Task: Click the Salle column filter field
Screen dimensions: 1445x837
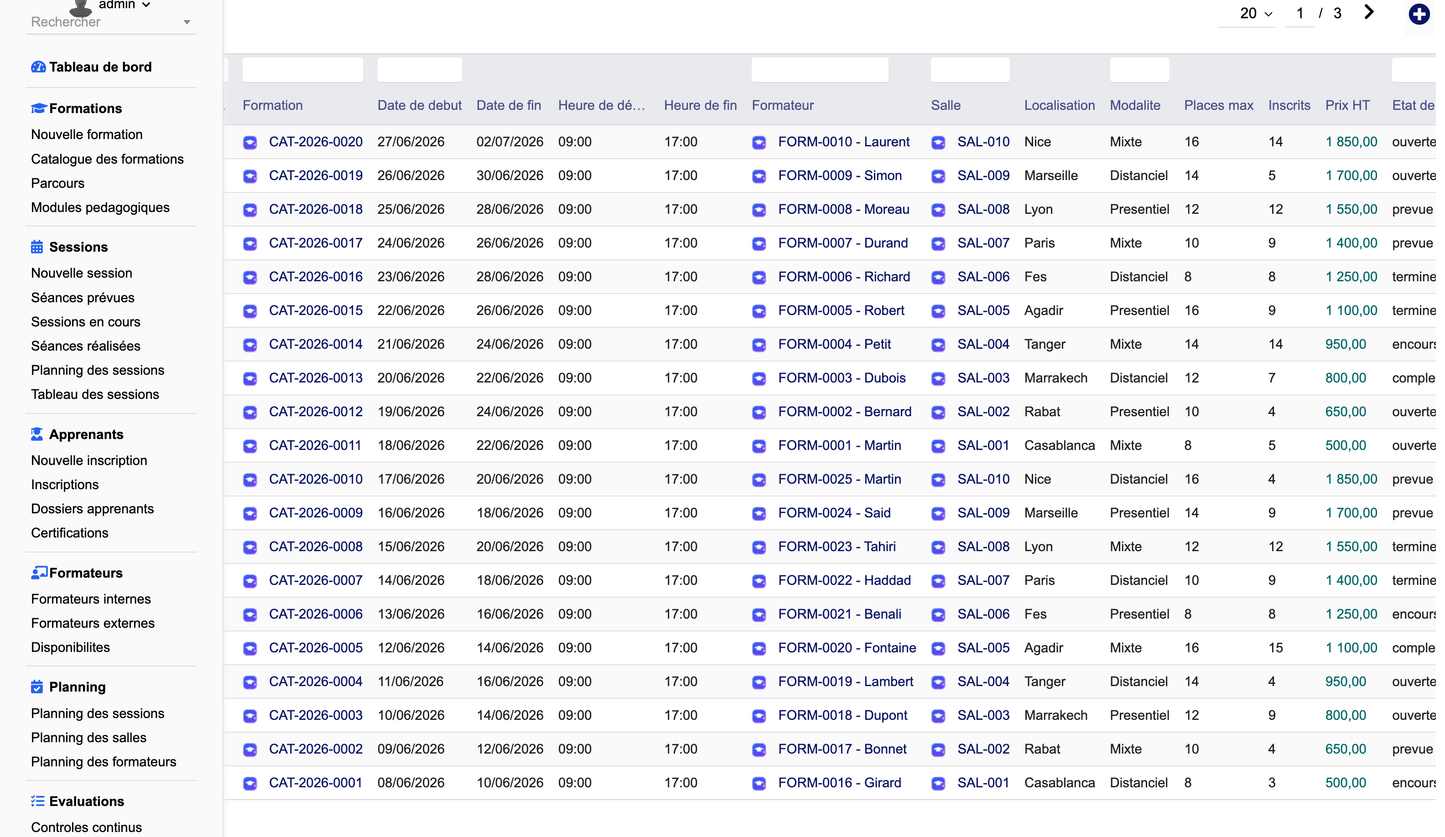Action: 970,69
